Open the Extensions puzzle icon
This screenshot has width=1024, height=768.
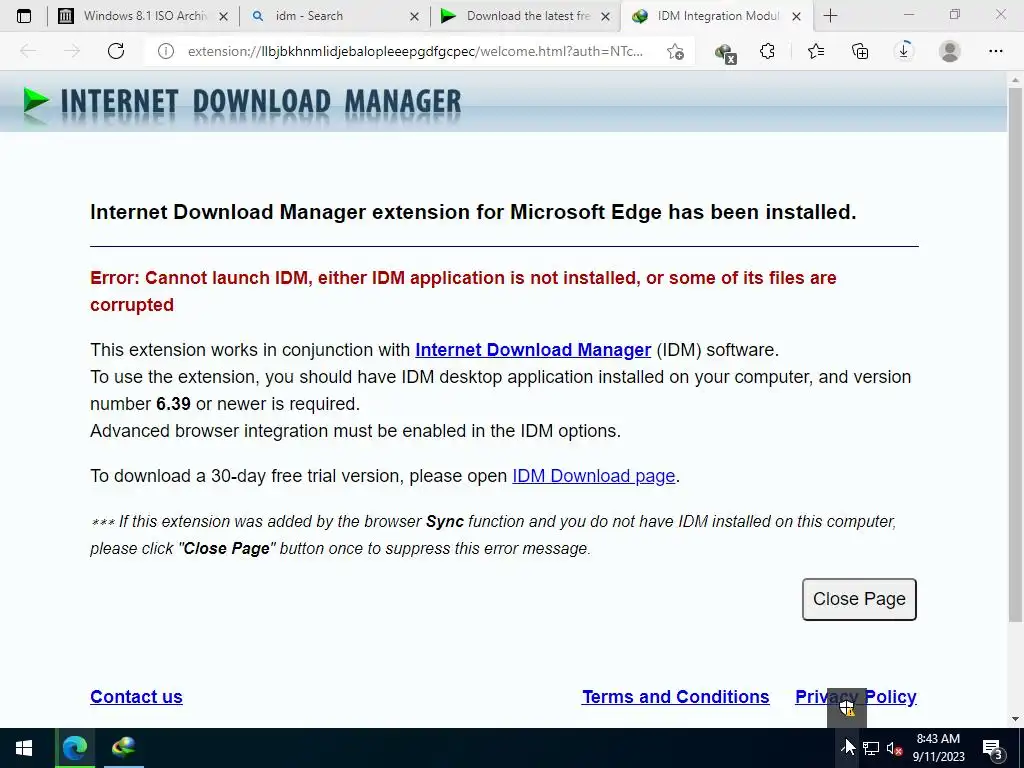click(767, 51)
